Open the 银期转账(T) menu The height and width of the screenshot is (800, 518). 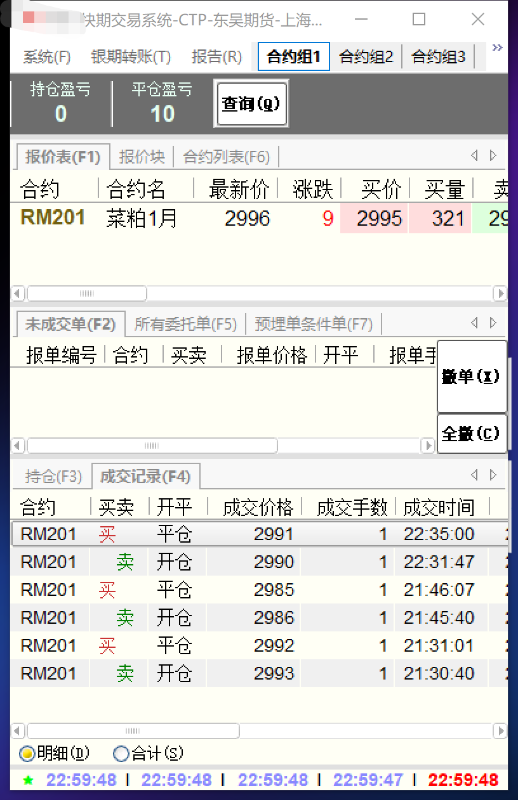point(131,57)
